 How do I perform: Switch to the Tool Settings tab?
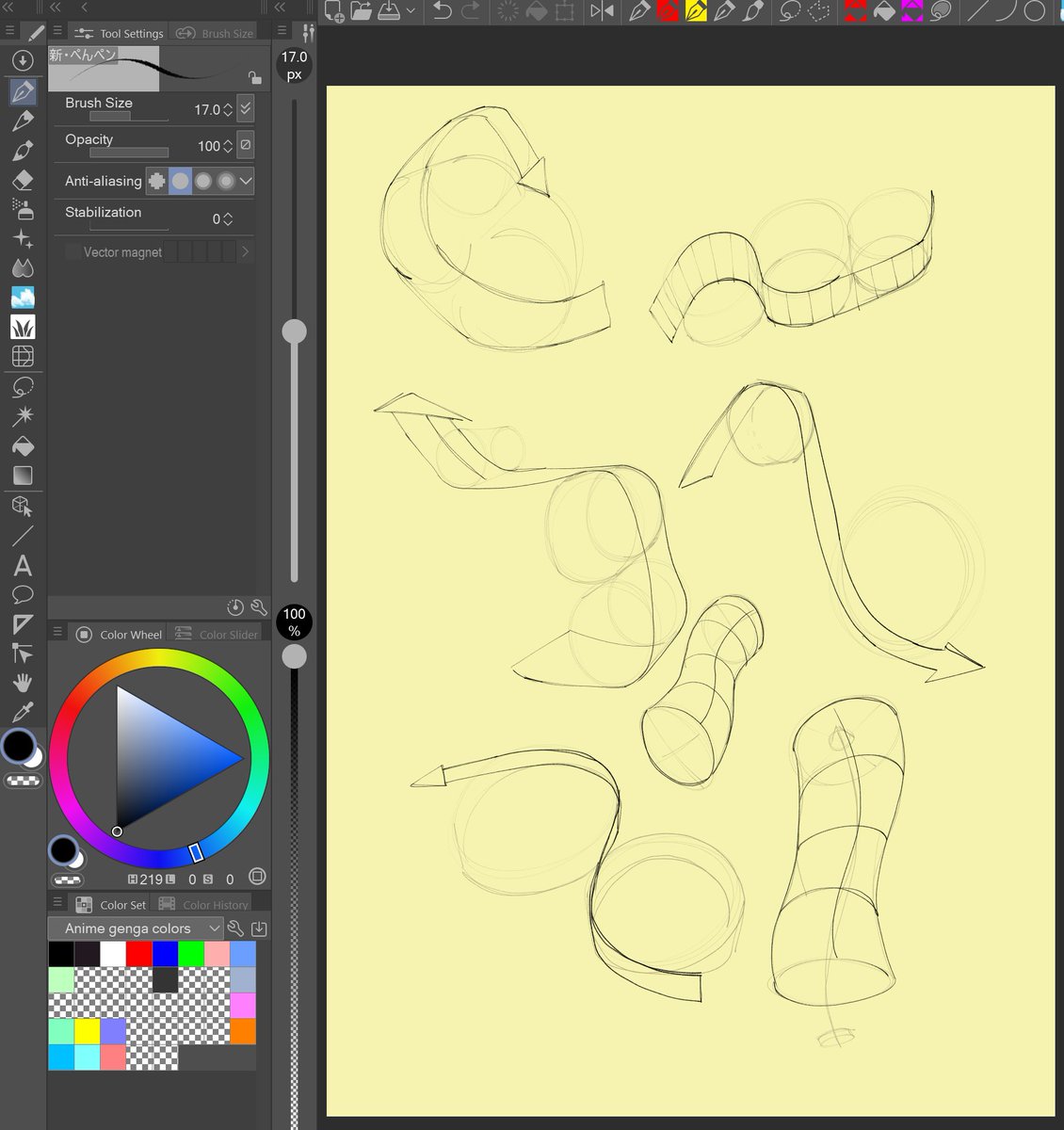pos(120,33)
